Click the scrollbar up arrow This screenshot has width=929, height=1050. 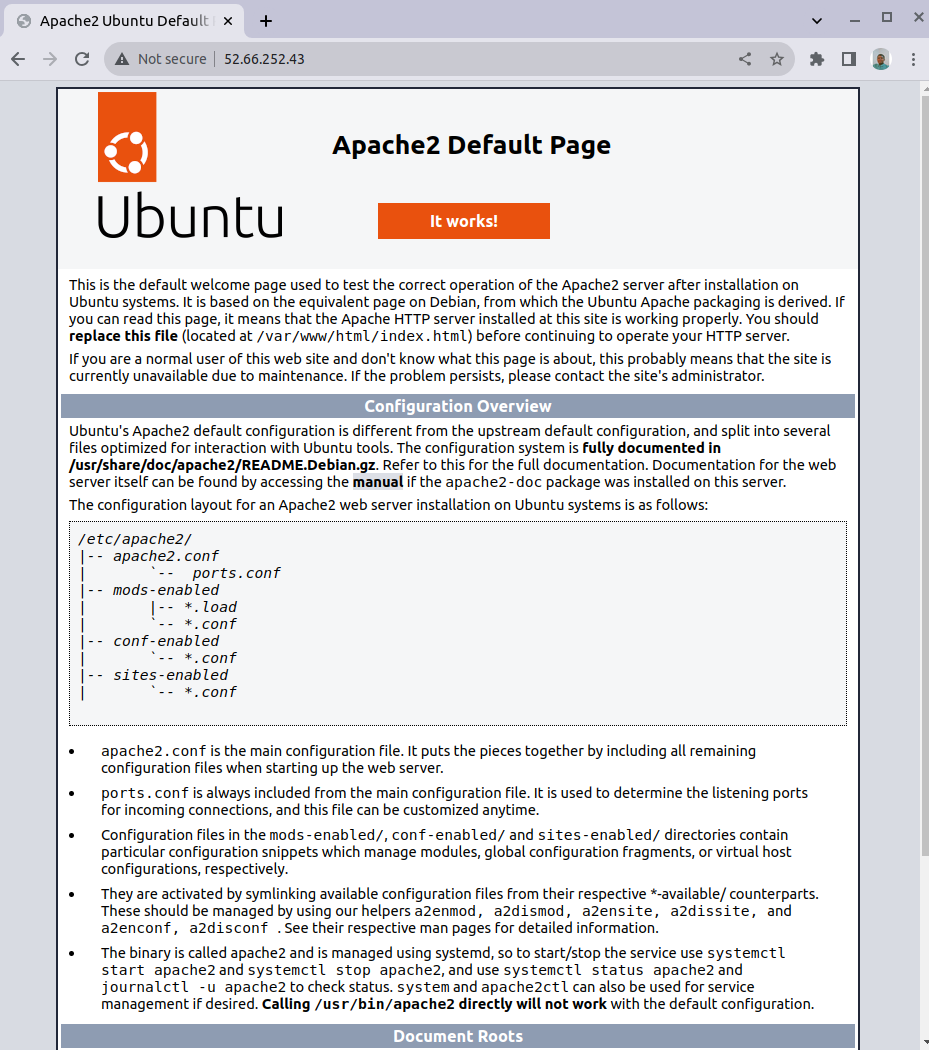[x=925, y=88]
